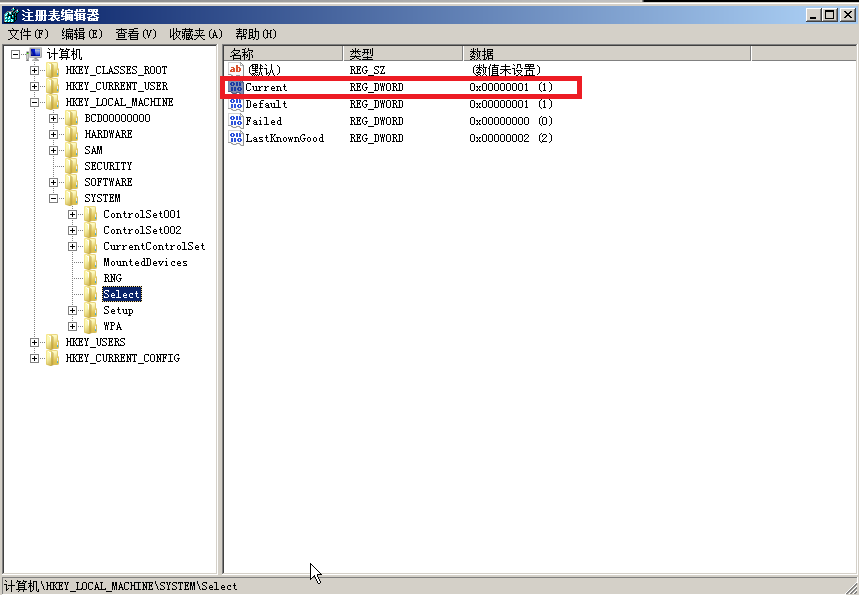The height and width of the screenshot is (595, 859).
Task: Click the LastKnownGood DWORD icon
Action: (x=236, y=138)
